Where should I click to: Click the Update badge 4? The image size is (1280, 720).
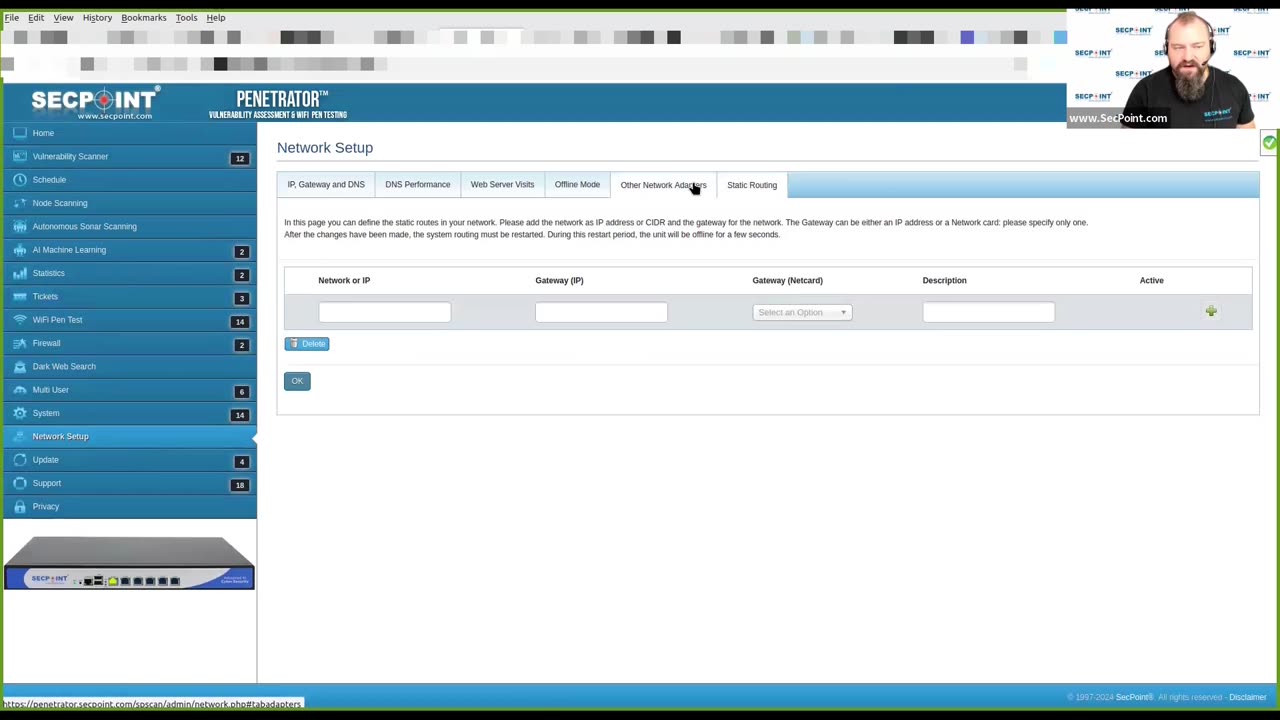pos(241,462)
